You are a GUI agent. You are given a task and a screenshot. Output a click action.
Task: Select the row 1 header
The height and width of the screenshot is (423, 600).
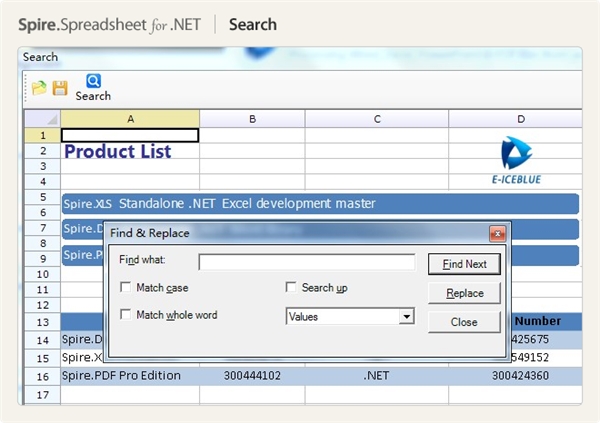42,135
